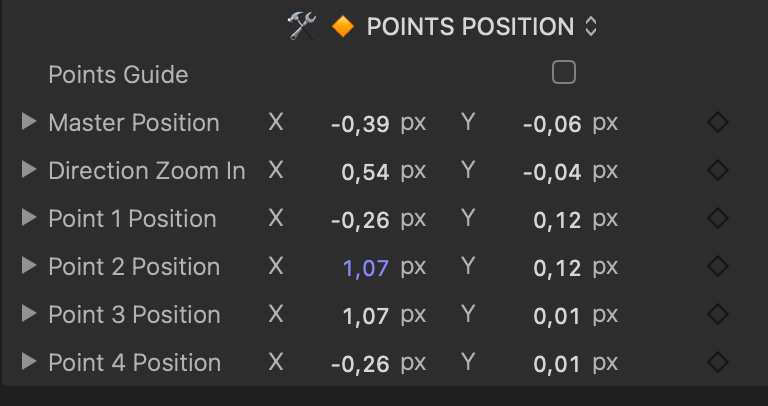This screenshot has height=406, width=768.
Task: Expand the Master Position disclosure triangle
Action: click(29, 123)
